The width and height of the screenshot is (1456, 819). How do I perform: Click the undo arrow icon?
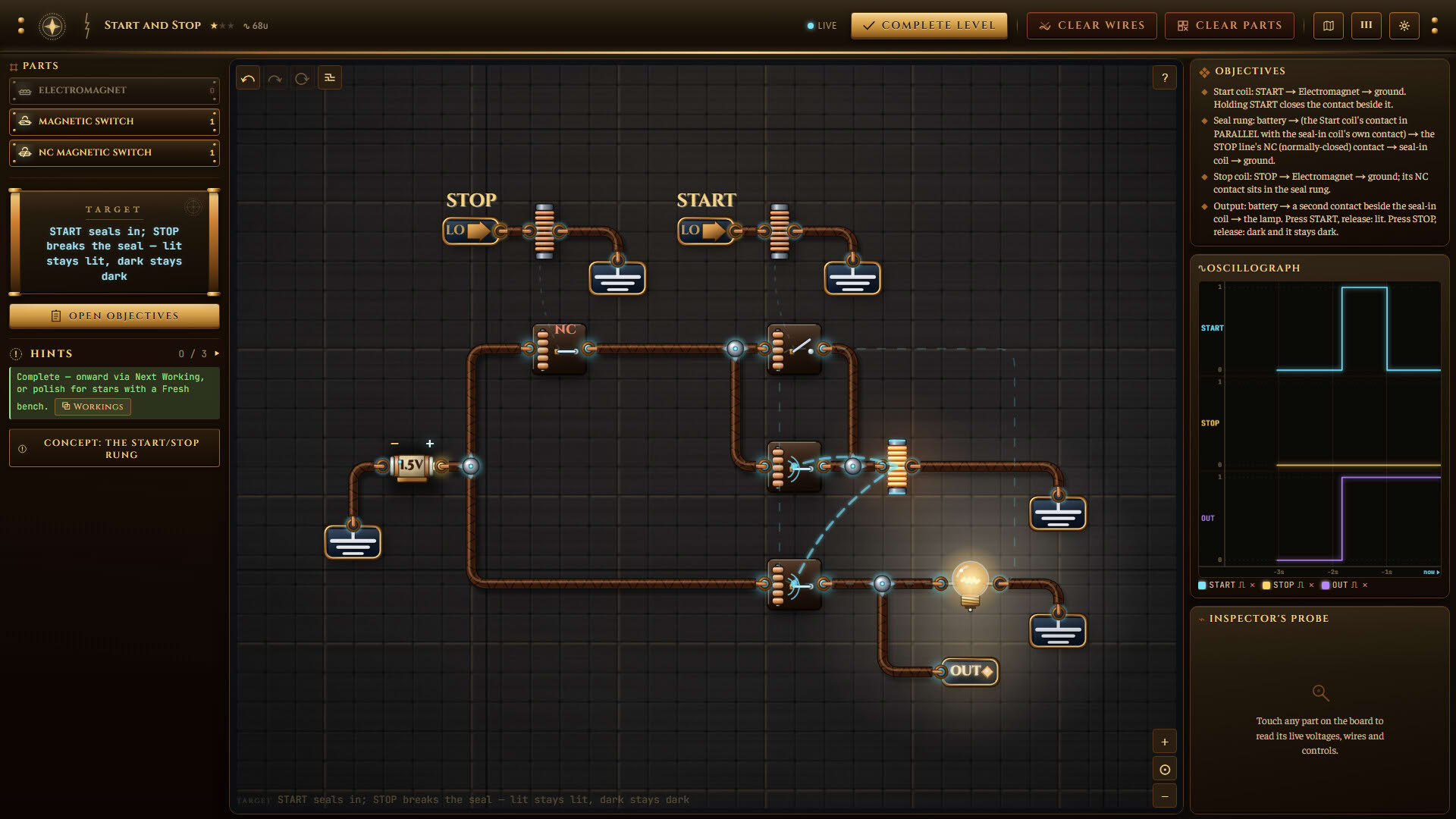[x=248, y=78]
